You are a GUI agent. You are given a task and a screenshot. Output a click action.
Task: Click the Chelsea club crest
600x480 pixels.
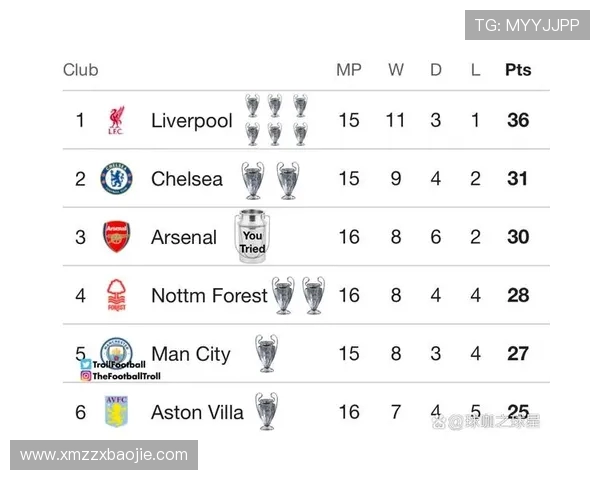(x=116, y=179)
